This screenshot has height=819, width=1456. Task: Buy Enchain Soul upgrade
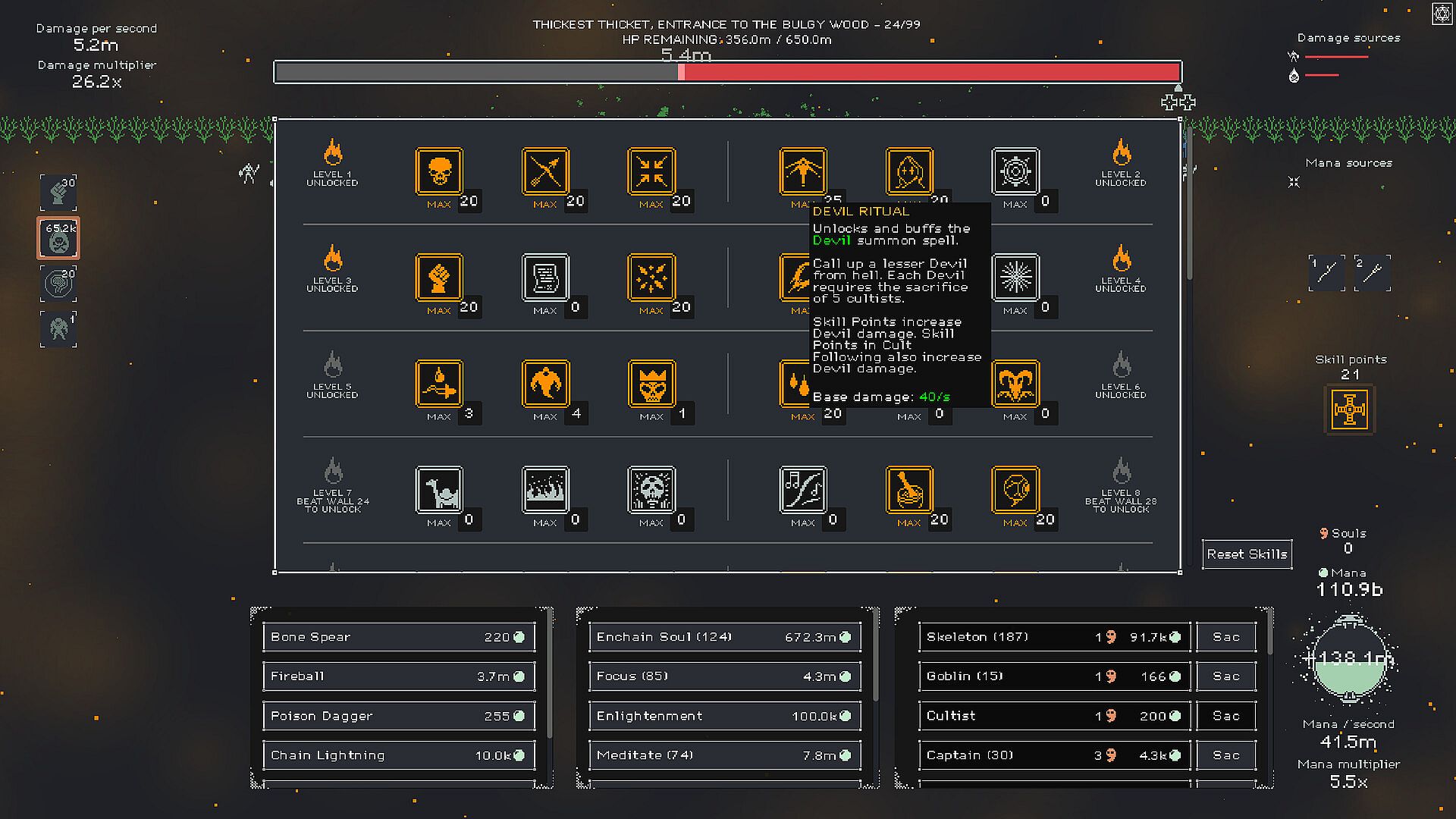click(724, 637)
